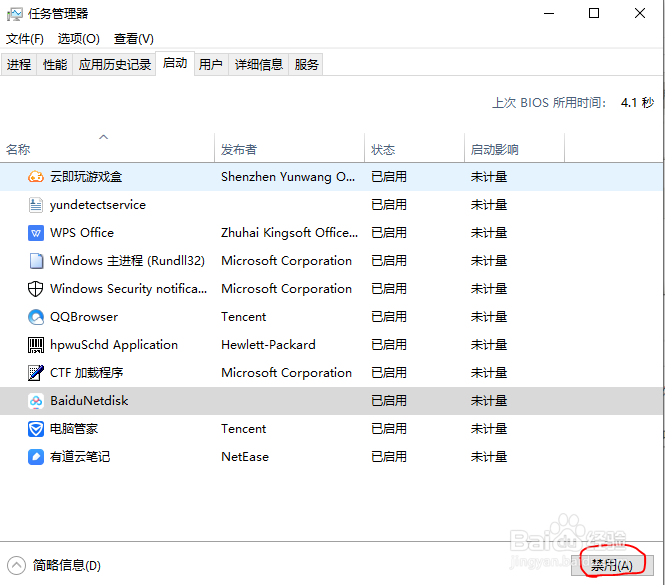This screenshot has height=585, width=665.
Task: Switch to the 进程 tab
Action: 19,64
